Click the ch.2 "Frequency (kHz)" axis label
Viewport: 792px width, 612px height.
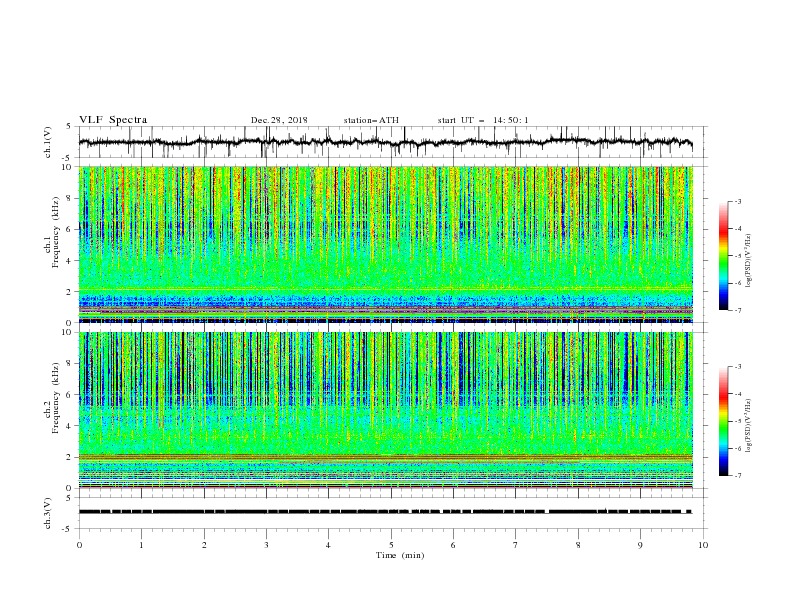(55, 397)
